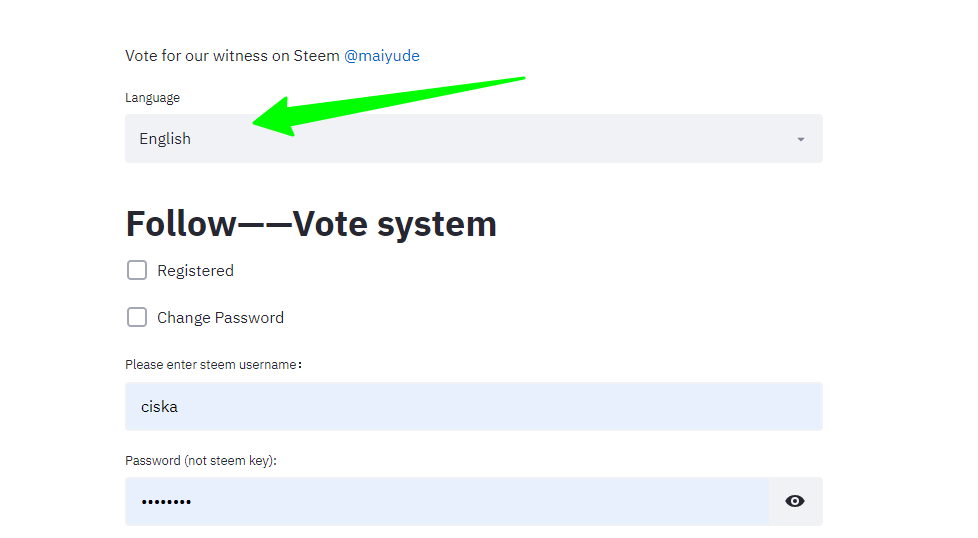Tick the Registered checkbox
The width and height of the screenshot is (978, 538).
pyautogui.click(x=137, y=271)
